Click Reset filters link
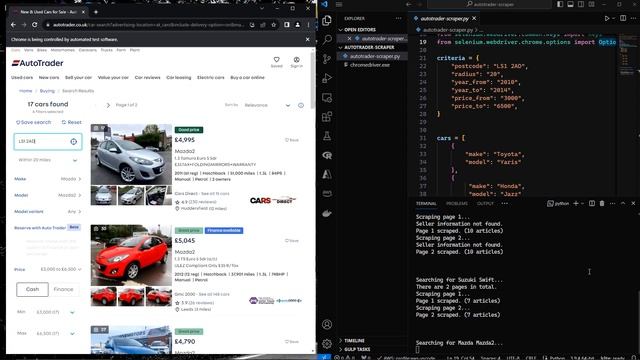 point(71,122)
